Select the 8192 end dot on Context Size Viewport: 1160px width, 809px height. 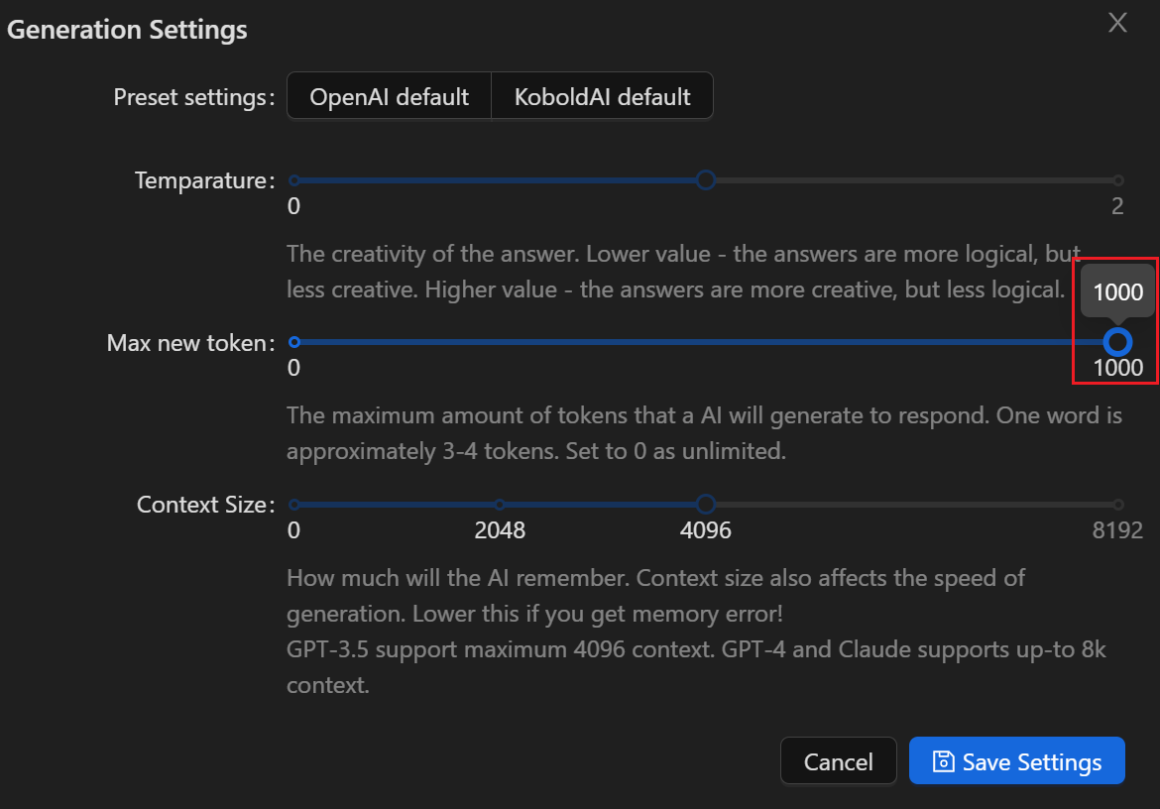pos(1118,505)
